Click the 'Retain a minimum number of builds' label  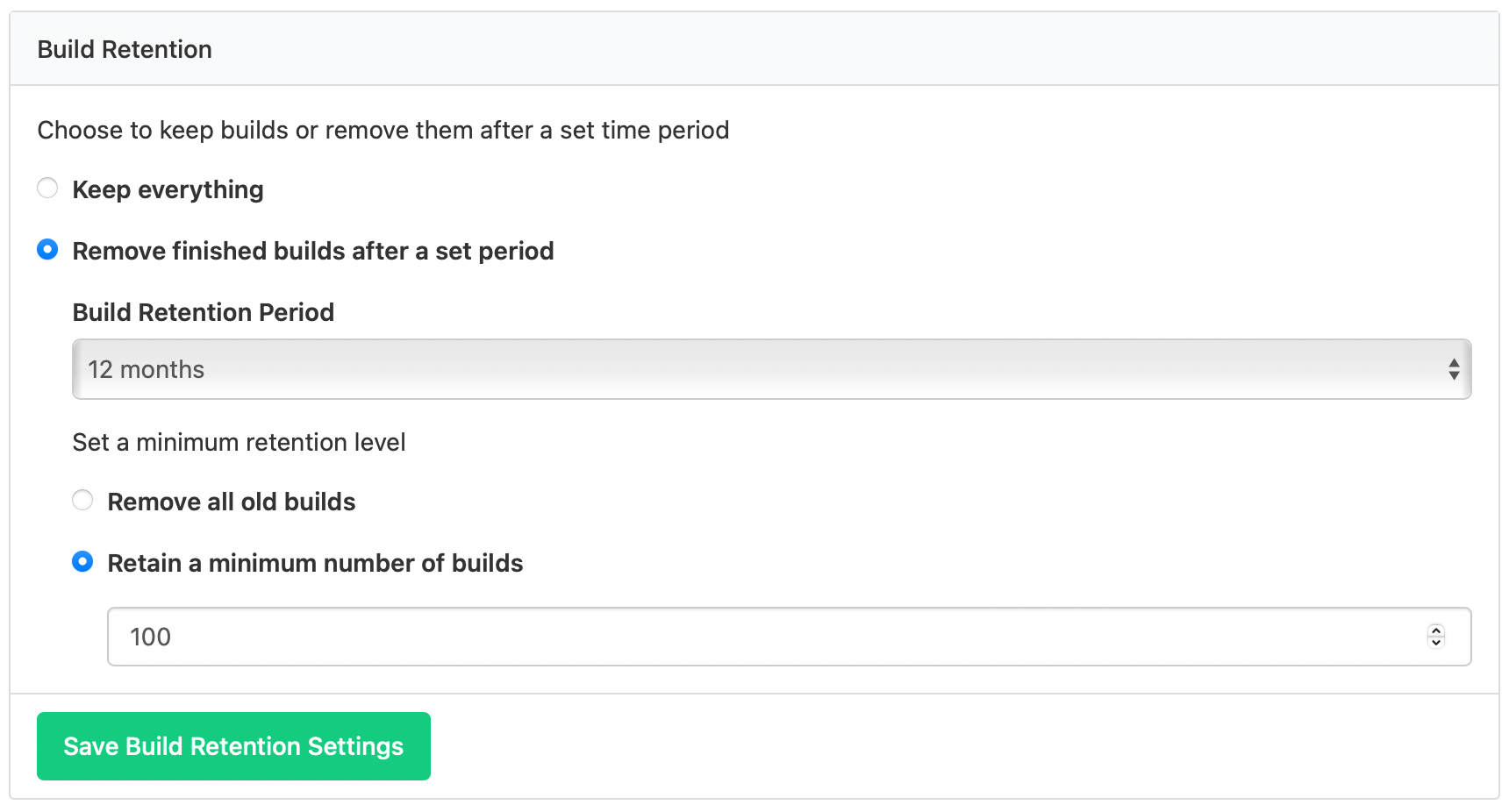click(x=315, y=563)
